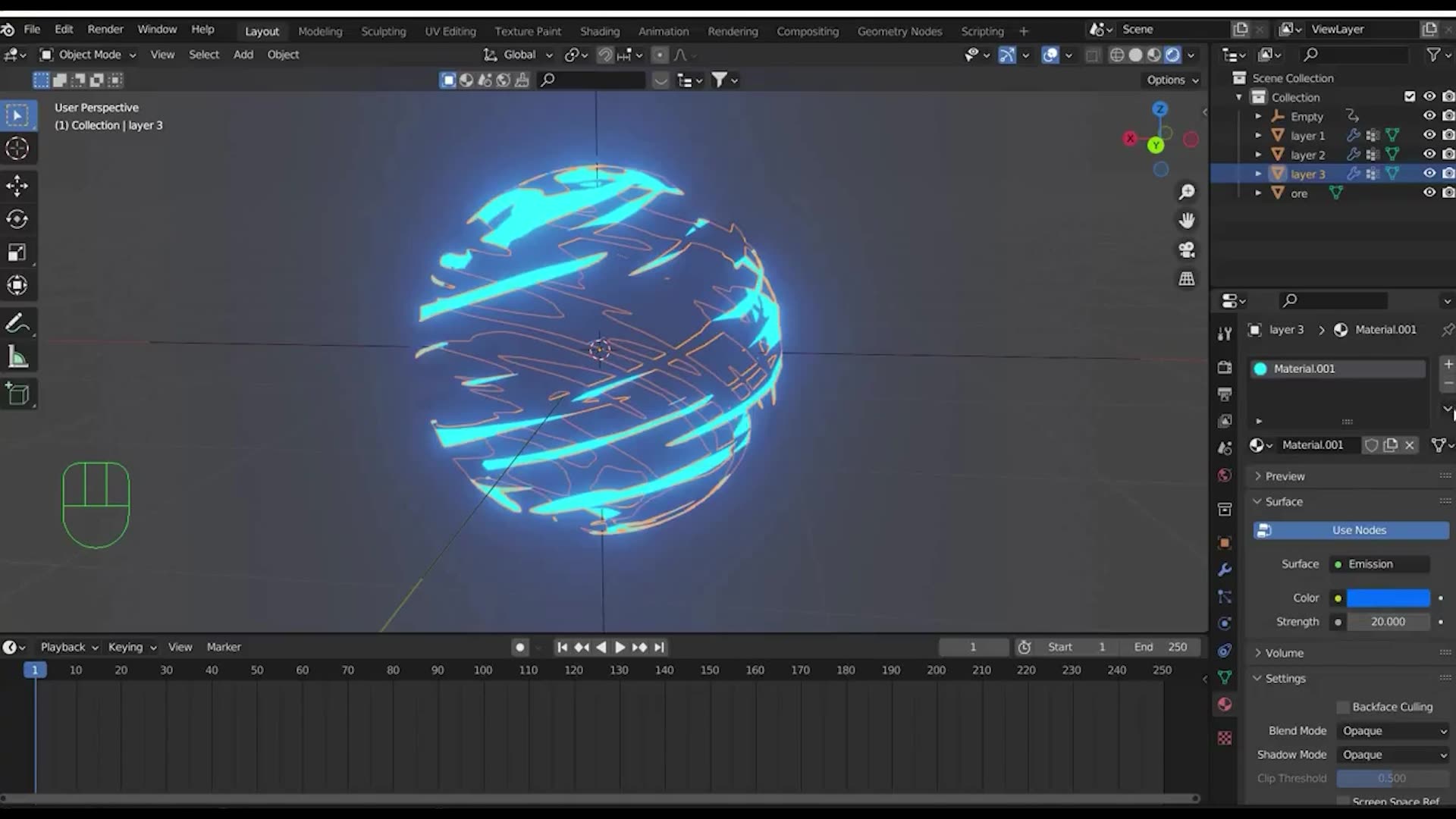The height and width of the screenshot is (819, 1456).
Task: Open the Modifier properties (wrench icon)
Action: pyautogui.click(x=1225, y=569)
